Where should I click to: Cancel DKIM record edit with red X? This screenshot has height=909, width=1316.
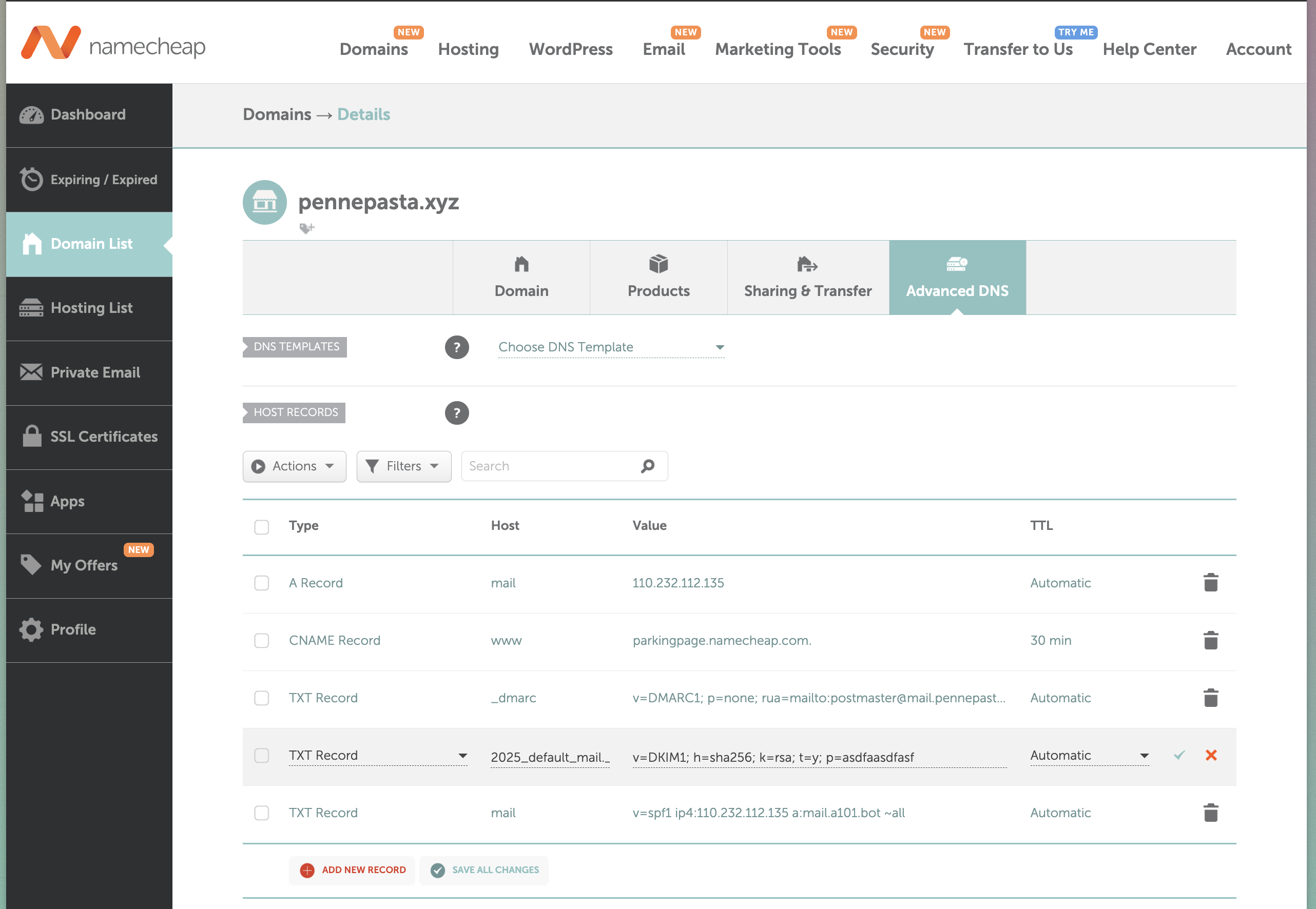pyautogui.click(x=1212, y=755)
